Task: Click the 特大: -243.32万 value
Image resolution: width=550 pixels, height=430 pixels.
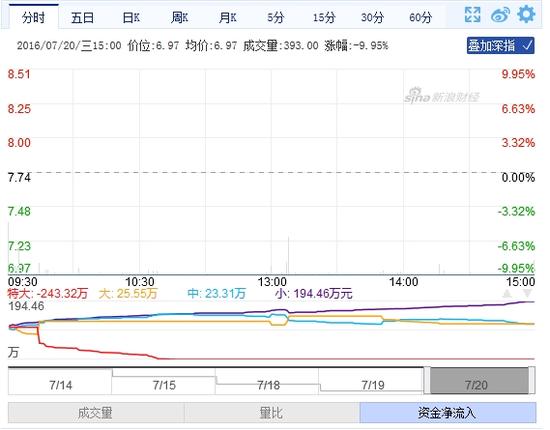Action: coord(48,294)
